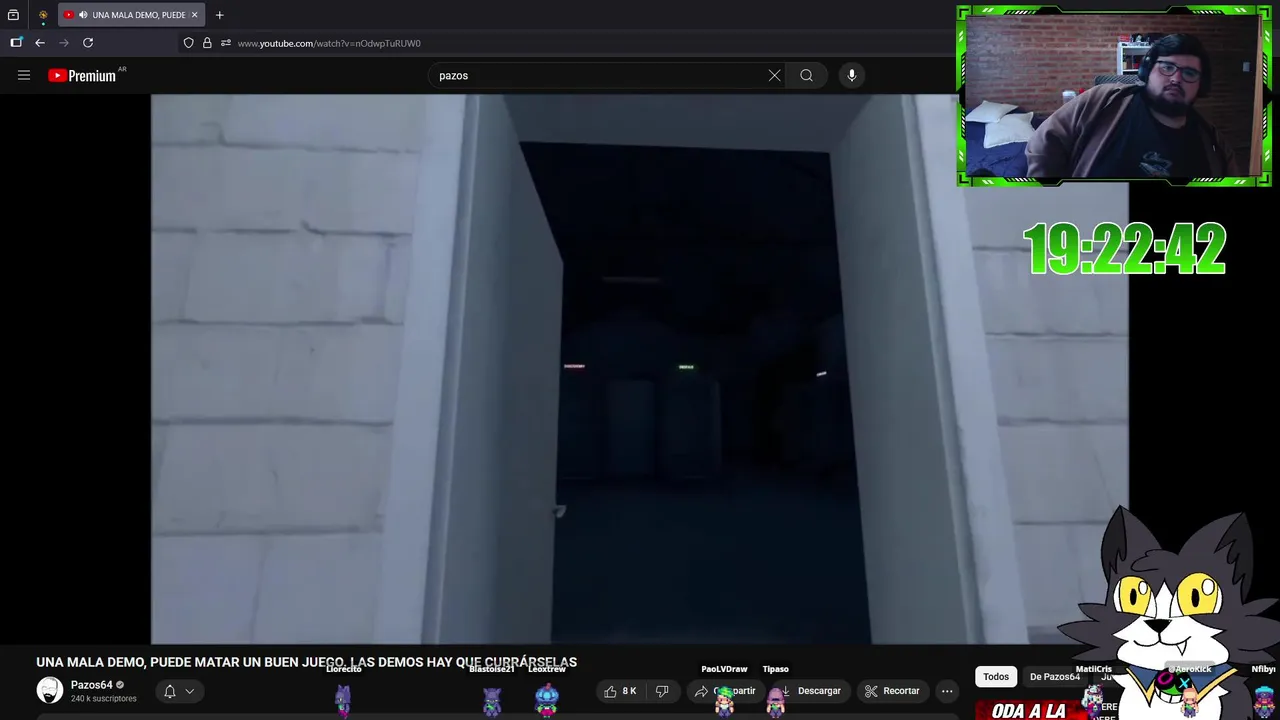This screenshot has width=1280, height=720.
Task: Close the UNA MALA DEMO tab
Action: tap(194, 15)
